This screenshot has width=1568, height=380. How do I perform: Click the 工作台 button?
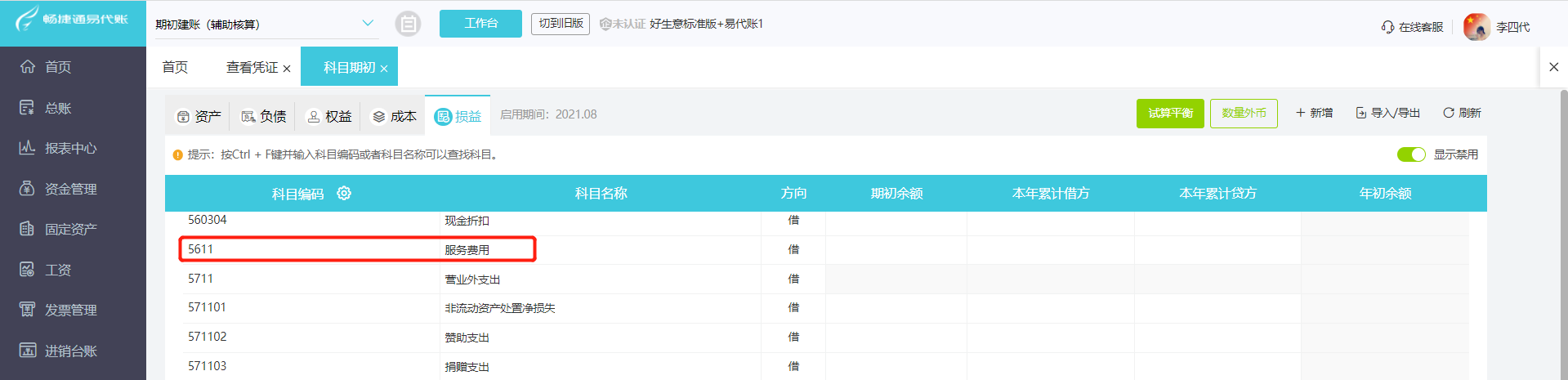pos(480,24)
